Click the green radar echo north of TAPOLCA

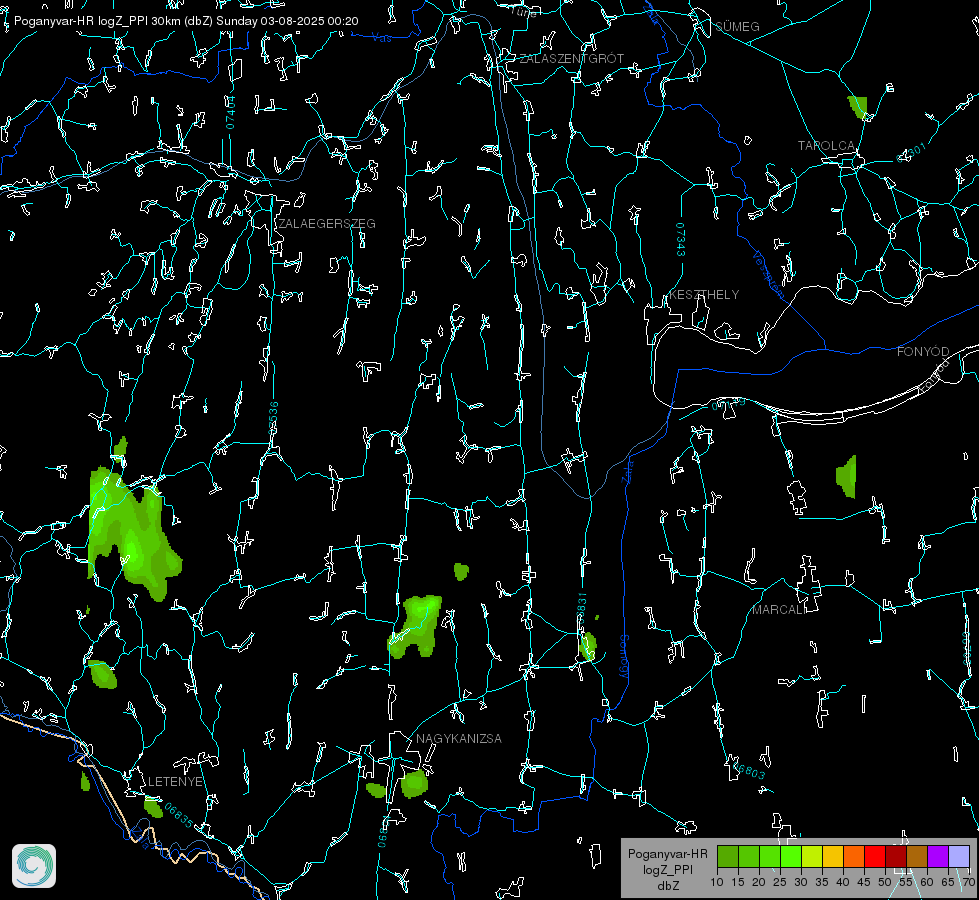pos(858,107)
